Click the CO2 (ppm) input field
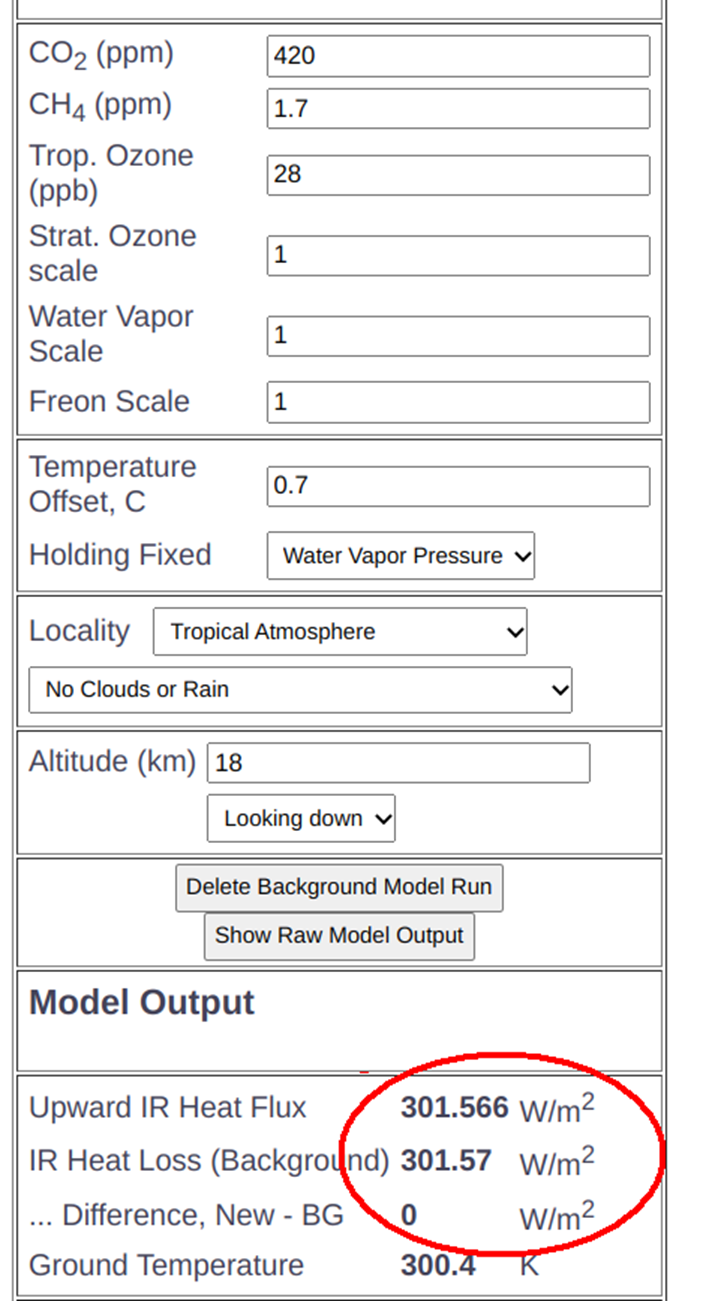 458,56
